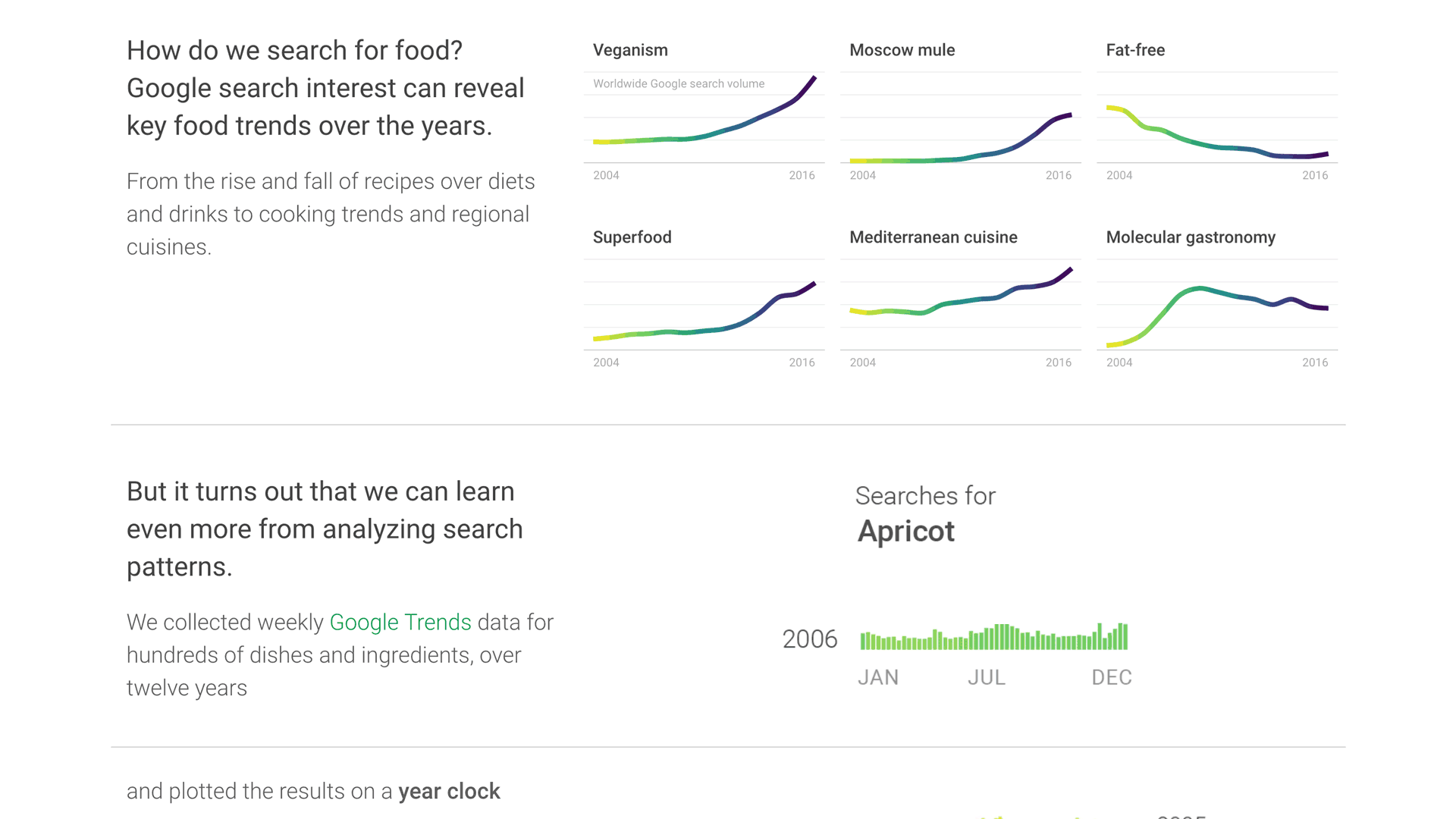Click the Molecular gastronomy chart title
The image size is (1456, 819).
point(1191,237)
